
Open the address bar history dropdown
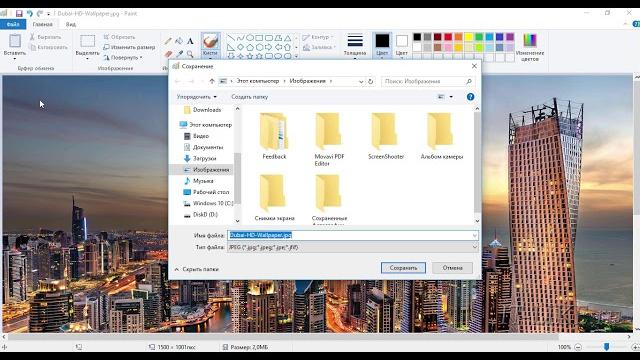361,81
